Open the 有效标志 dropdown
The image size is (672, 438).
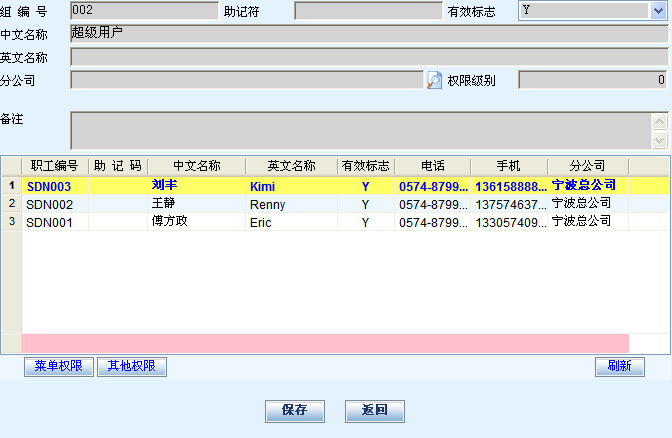coord(658,11)
